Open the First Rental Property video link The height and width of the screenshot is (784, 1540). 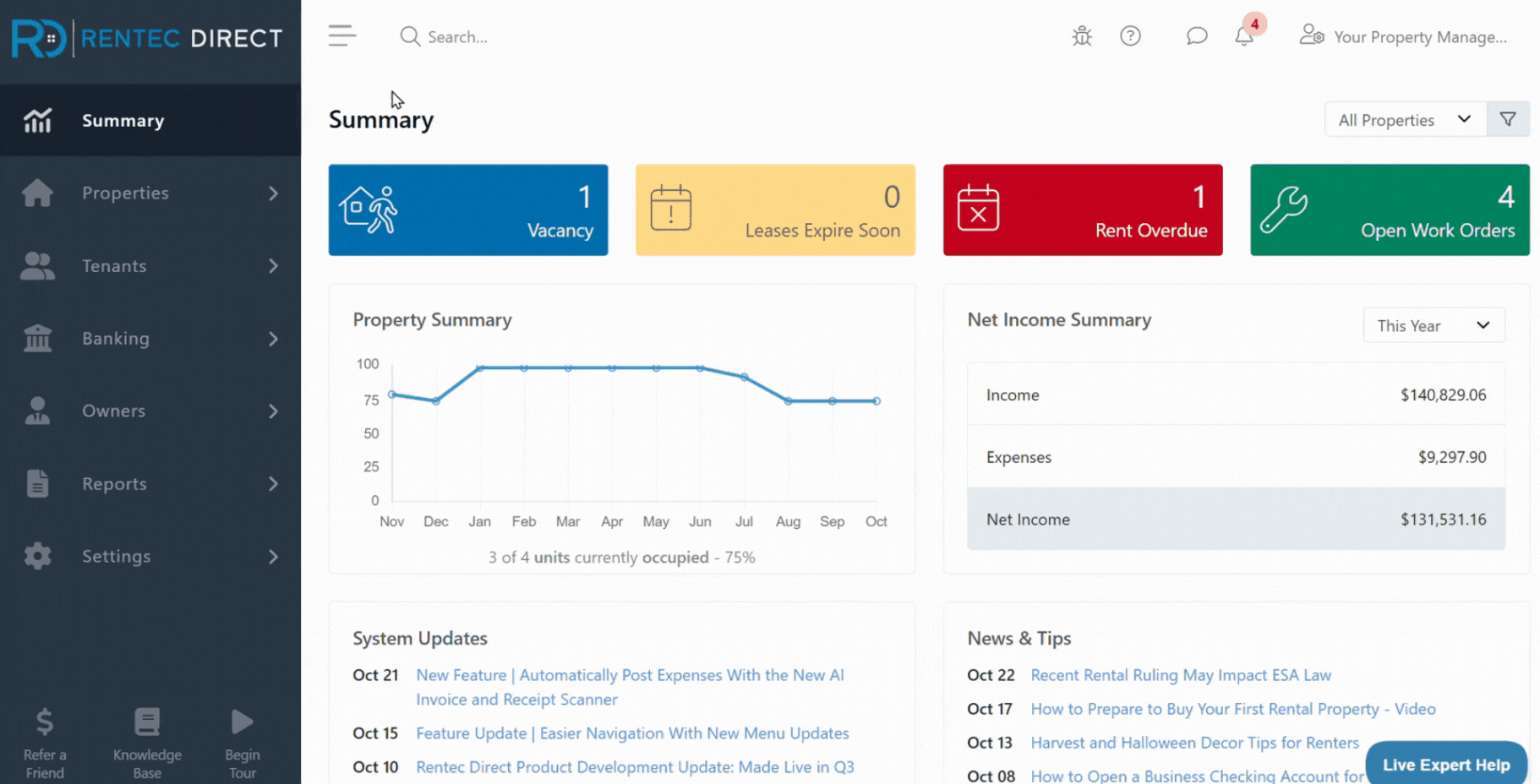tap(1233, 709)
